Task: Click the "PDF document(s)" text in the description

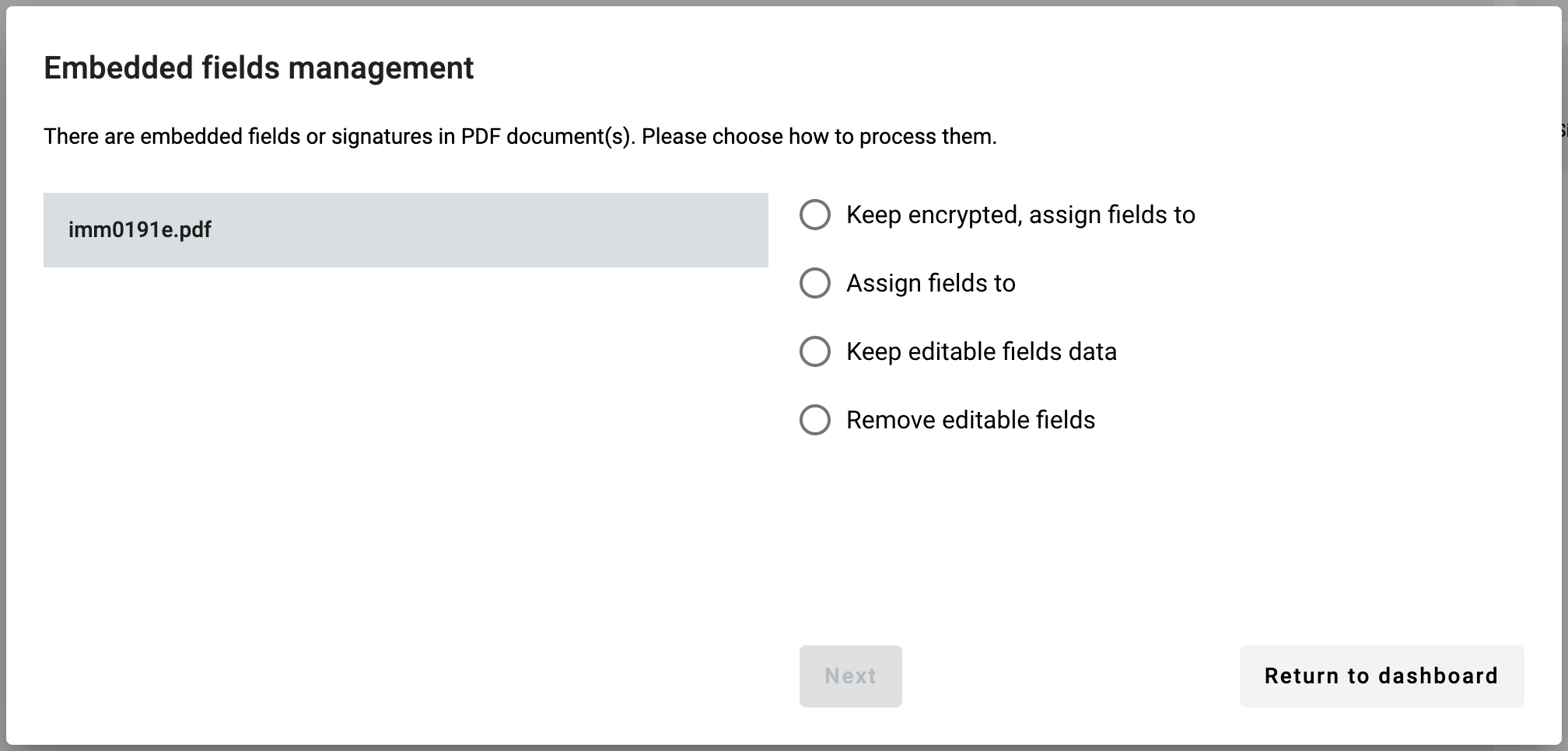Action: pos(544,137)
